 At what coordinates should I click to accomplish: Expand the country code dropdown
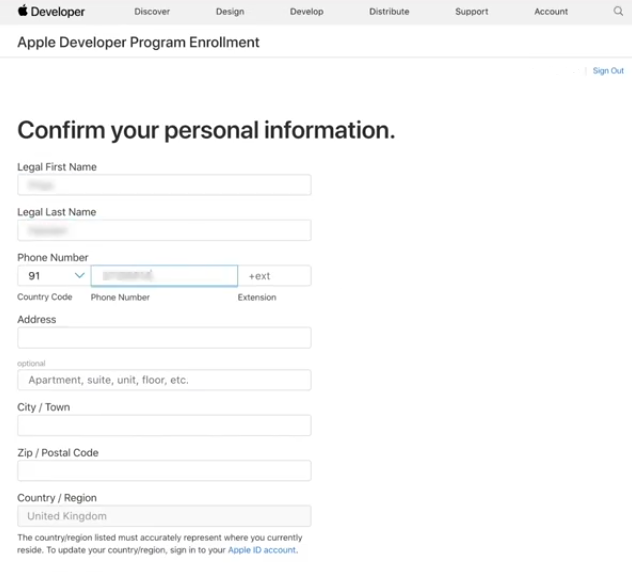point(54,275)
